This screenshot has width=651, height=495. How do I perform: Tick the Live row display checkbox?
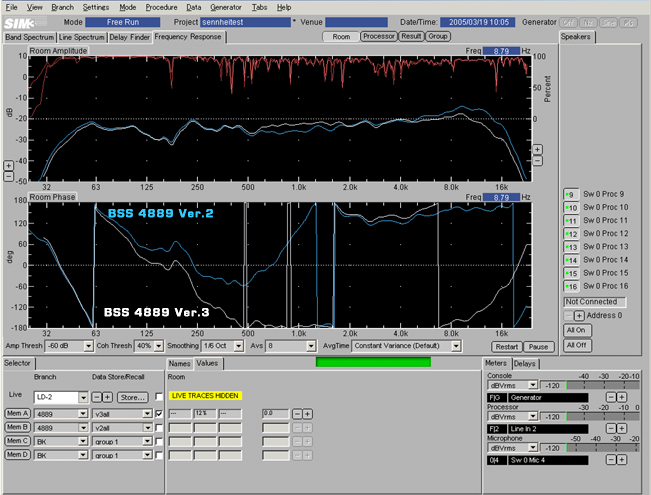tap(159, 397)
